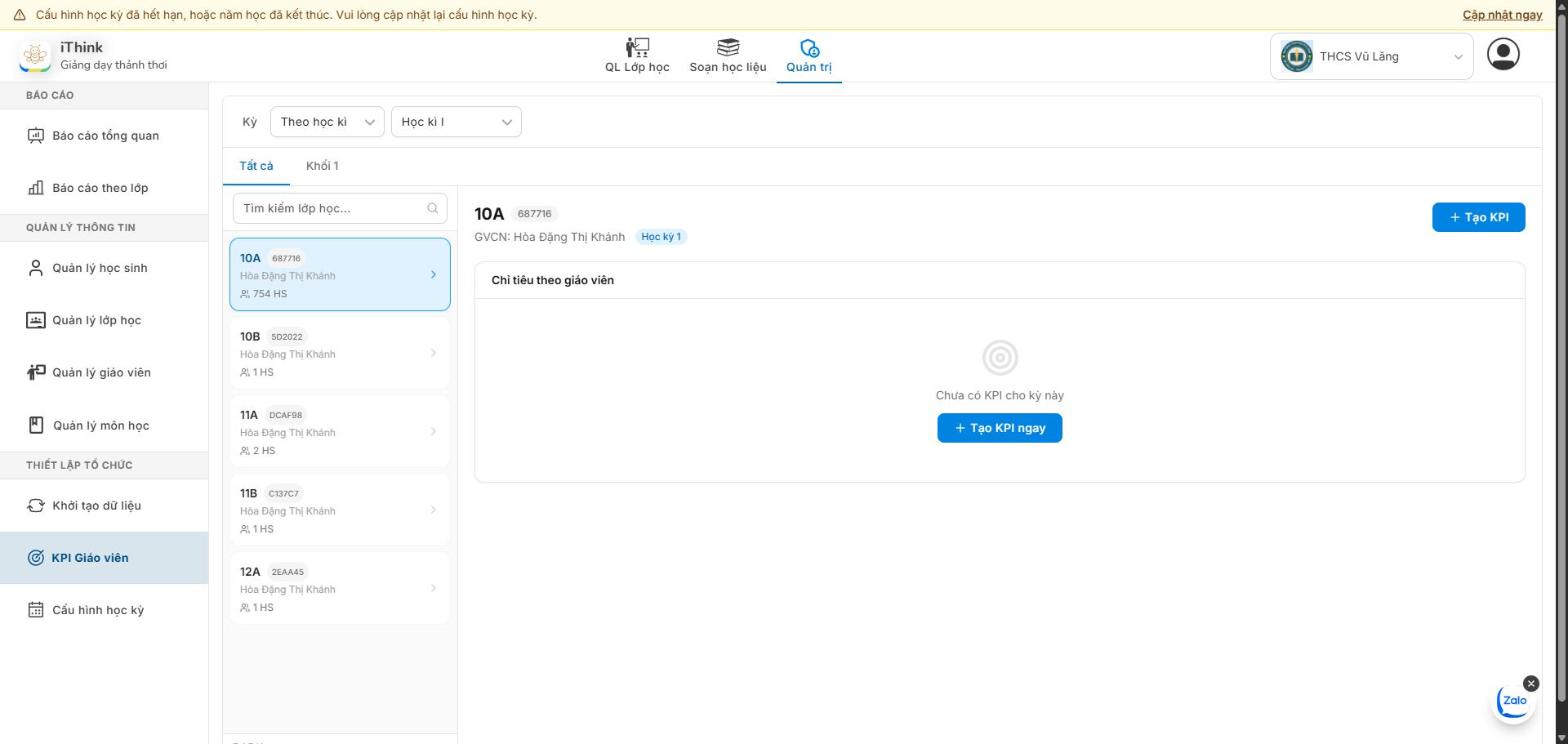Click the Học kỳ 1 badge
1568x744 pixels.
661,237
